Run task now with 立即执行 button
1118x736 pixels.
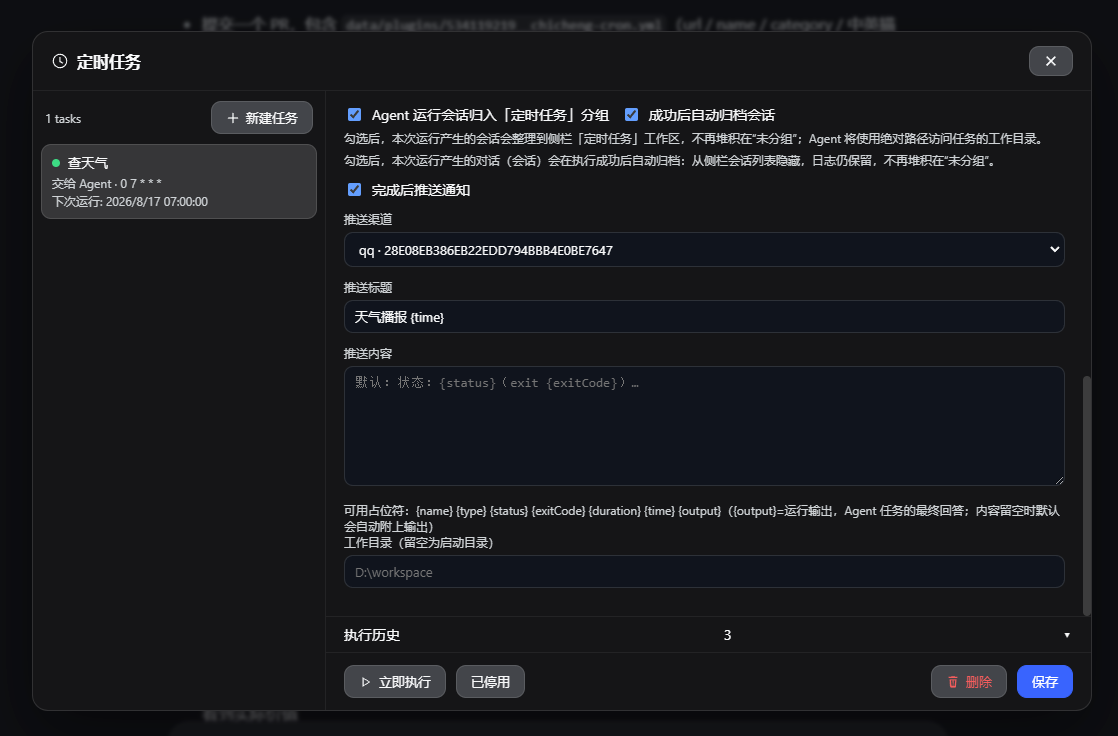[x=395, y=682]
